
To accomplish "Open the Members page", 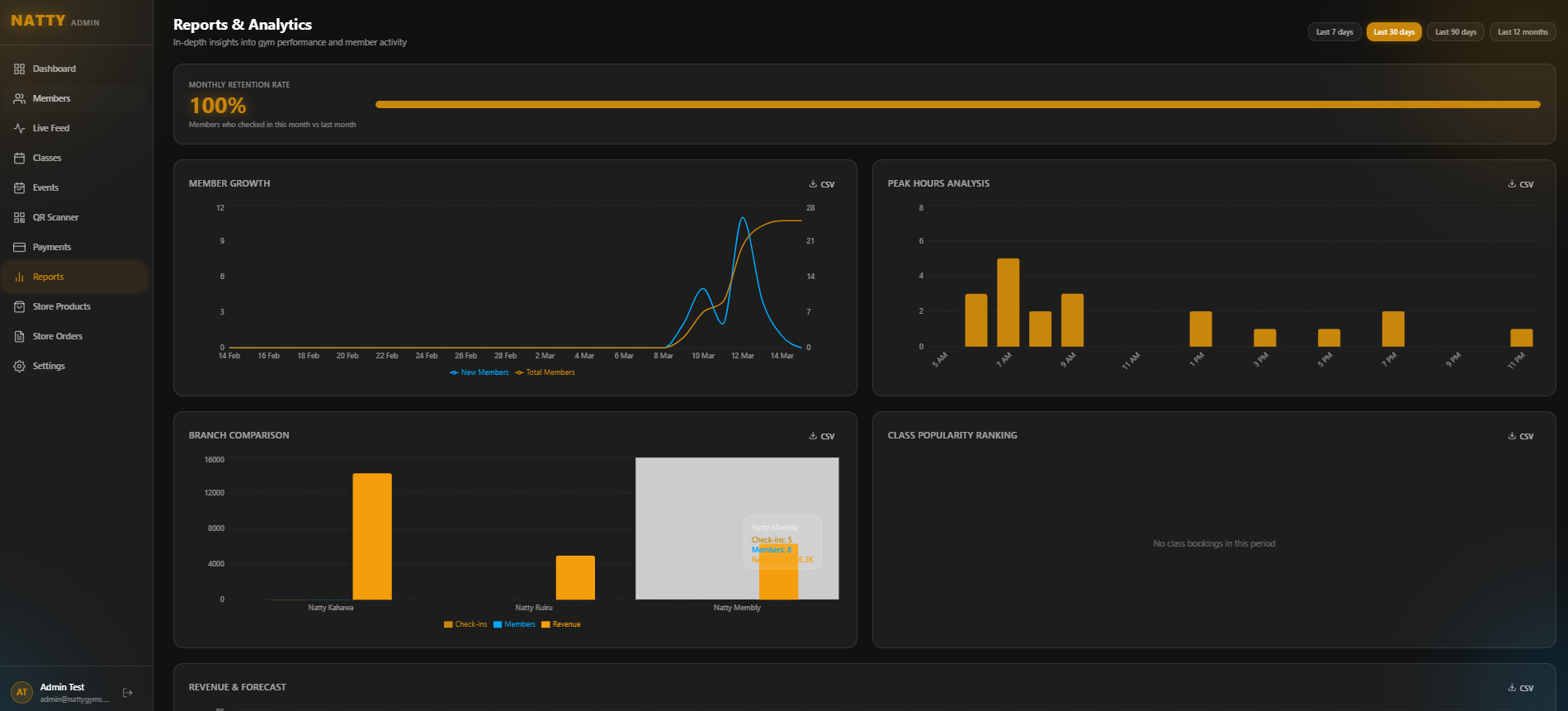I will tap(51, 99).
